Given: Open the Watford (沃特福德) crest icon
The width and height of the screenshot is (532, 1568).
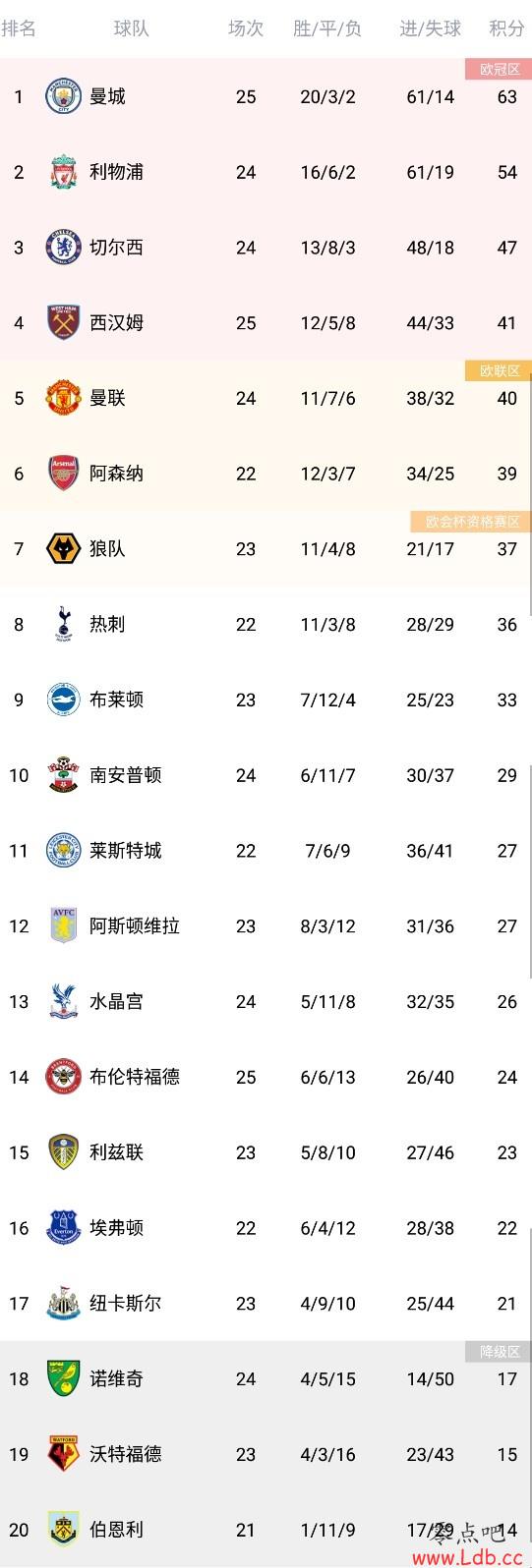Looking at the screenshot, I should [x=63, y=1454].
